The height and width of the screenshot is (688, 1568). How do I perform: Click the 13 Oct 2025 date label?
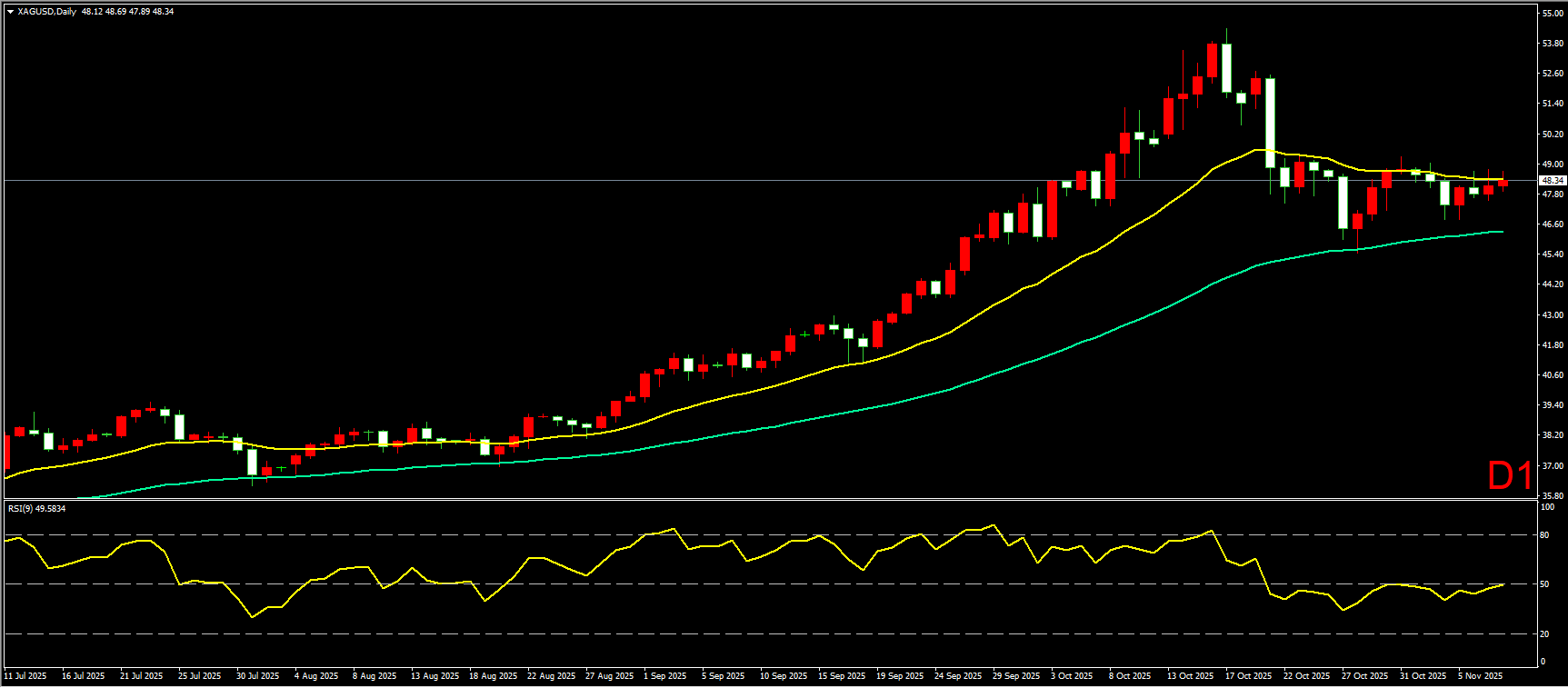click(x=1190, y=676)
